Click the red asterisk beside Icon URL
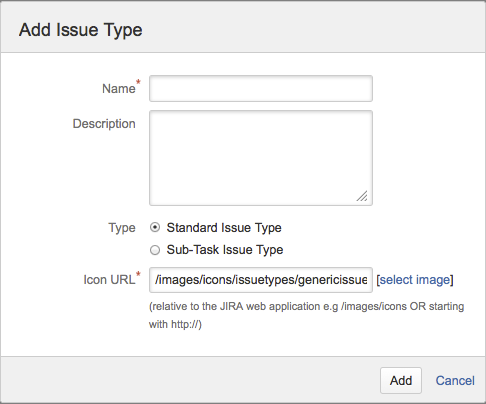The image size is (486, 404). [x=138, y=274]
